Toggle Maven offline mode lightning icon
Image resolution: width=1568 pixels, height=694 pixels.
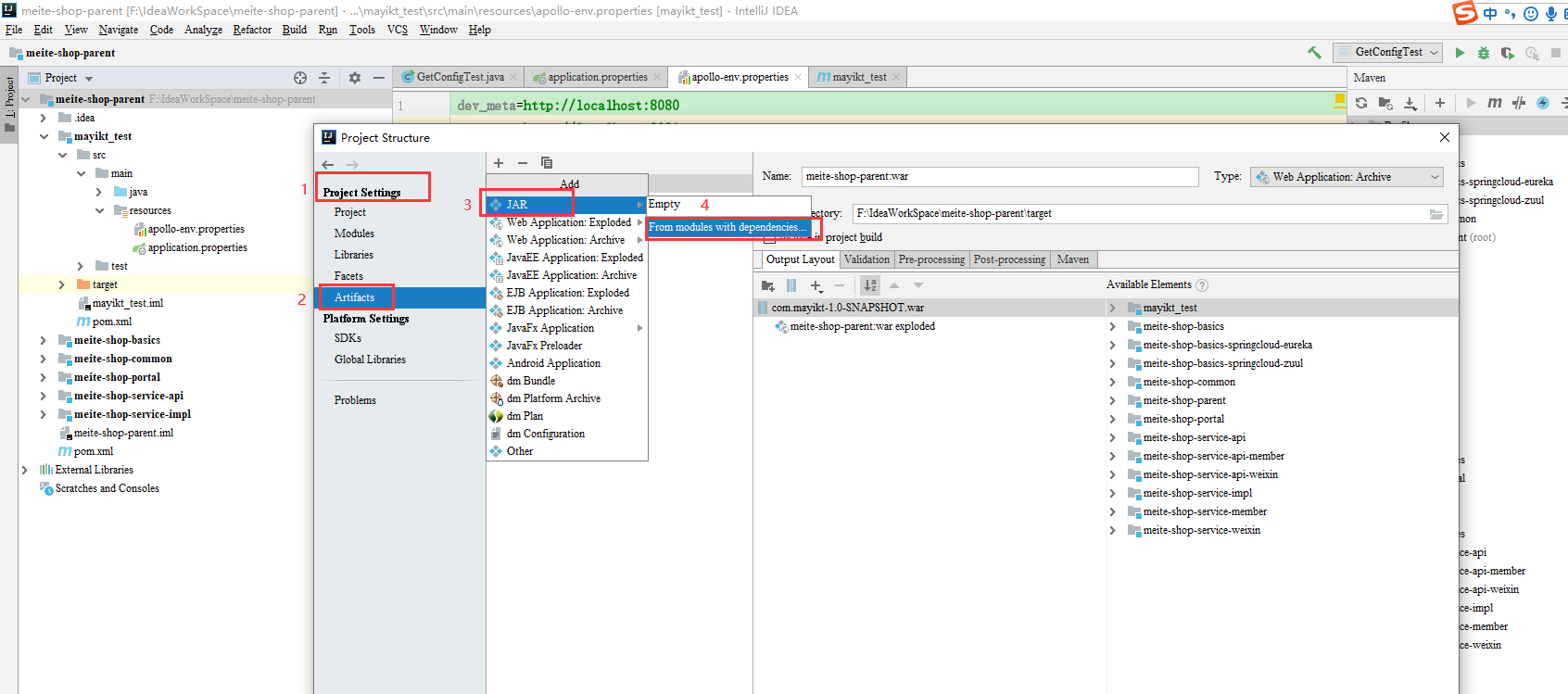pyautogui.click(x=1543, y=103)
